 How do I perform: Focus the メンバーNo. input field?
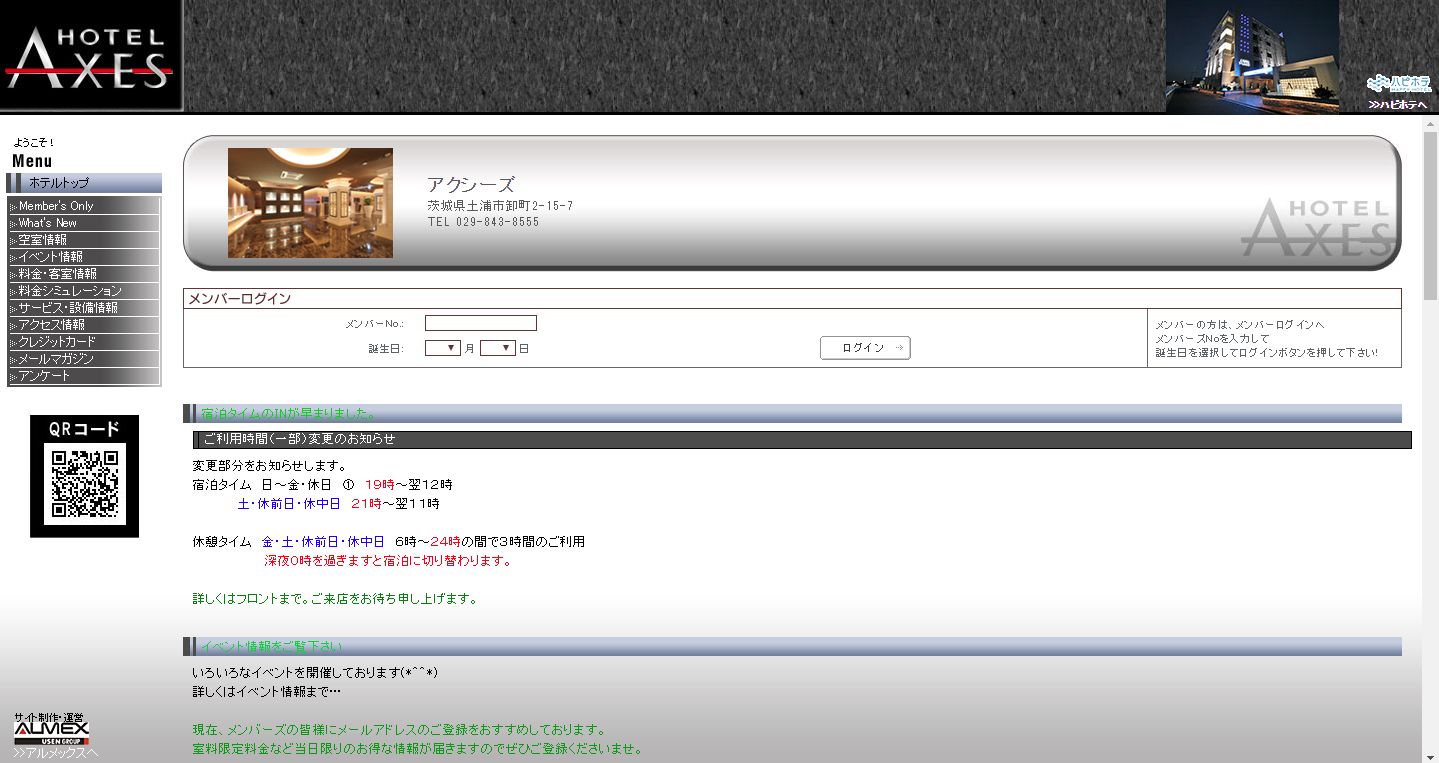[481, 323]
